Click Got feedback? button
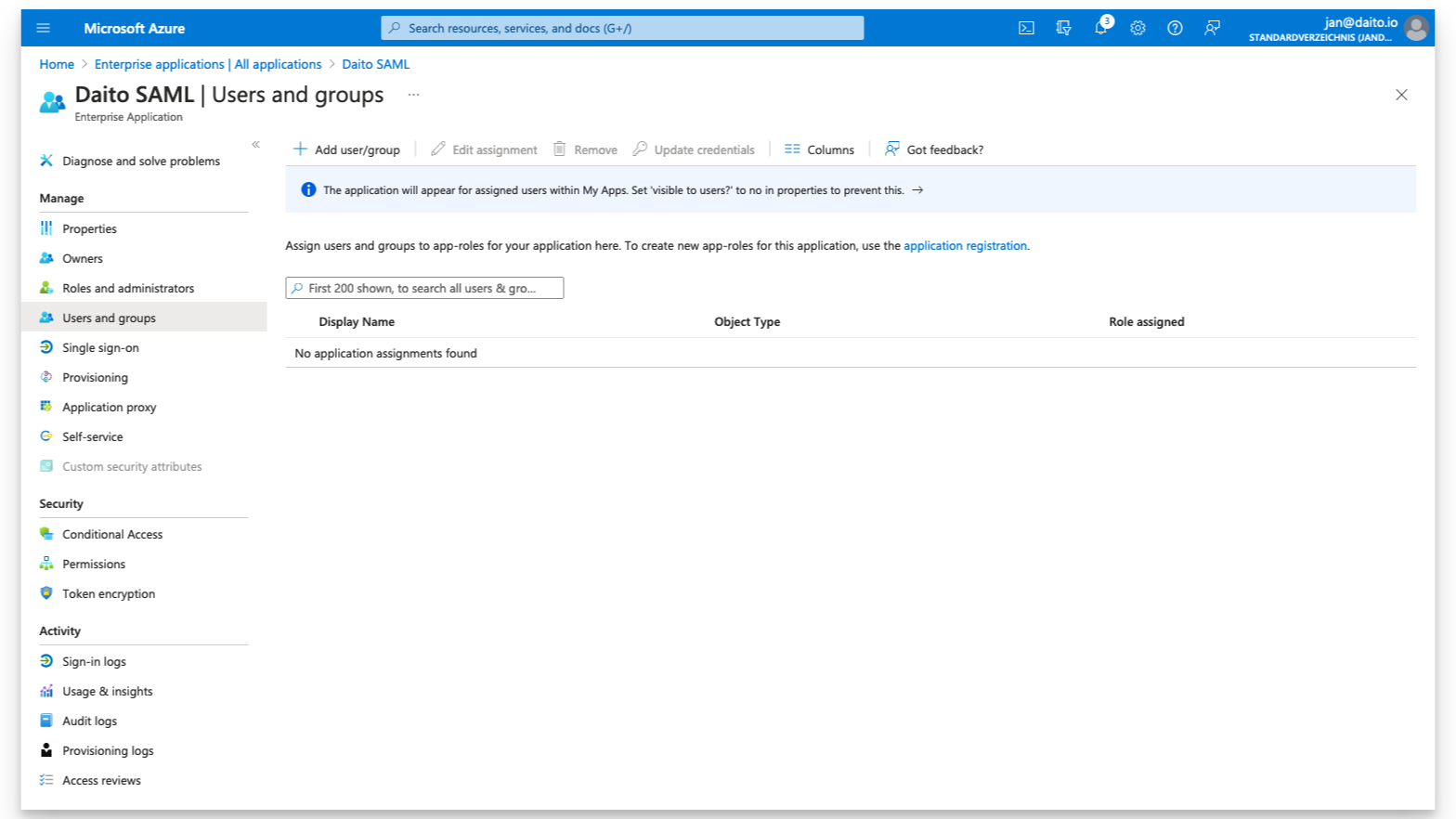1456x819 pixels. tap(934, 149)
